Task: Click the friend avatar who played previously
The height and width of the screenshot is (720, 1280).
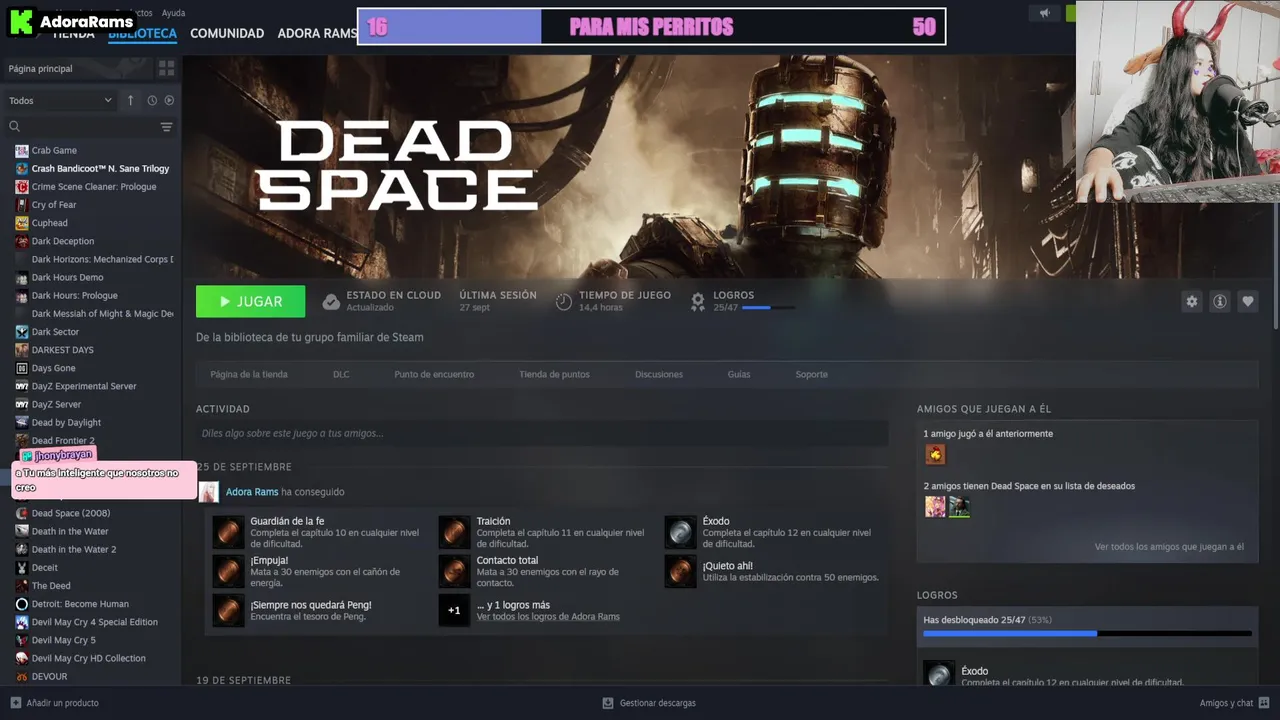Action: (x=935, y=455)
